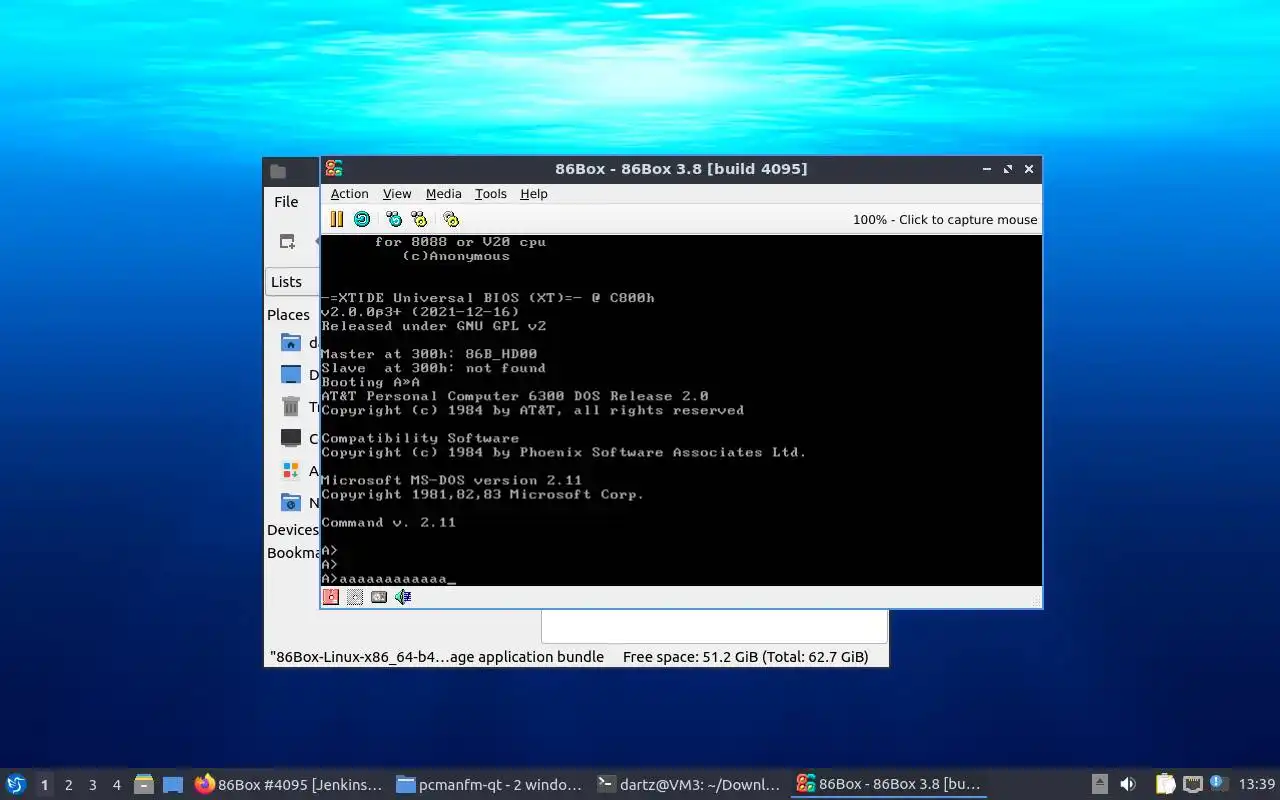1280x800 pixels.
Task: Click the removable media eject tray icon
Action: (1099, 784)
